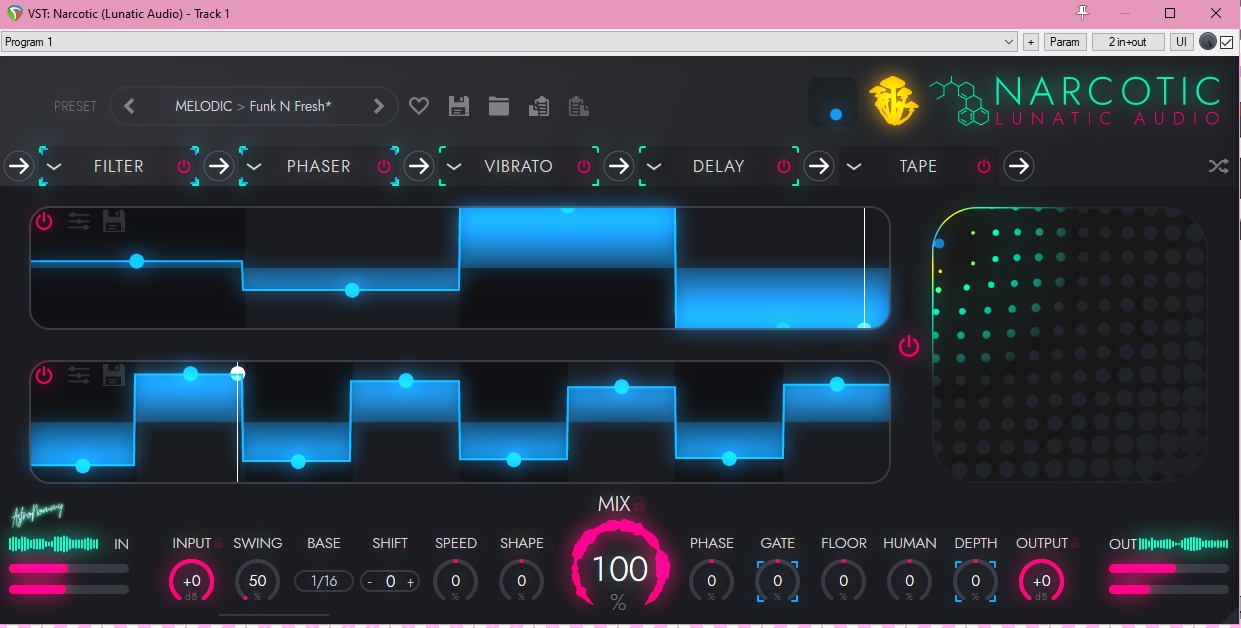Decrease SHIFT with the minus button

point(370,581)
